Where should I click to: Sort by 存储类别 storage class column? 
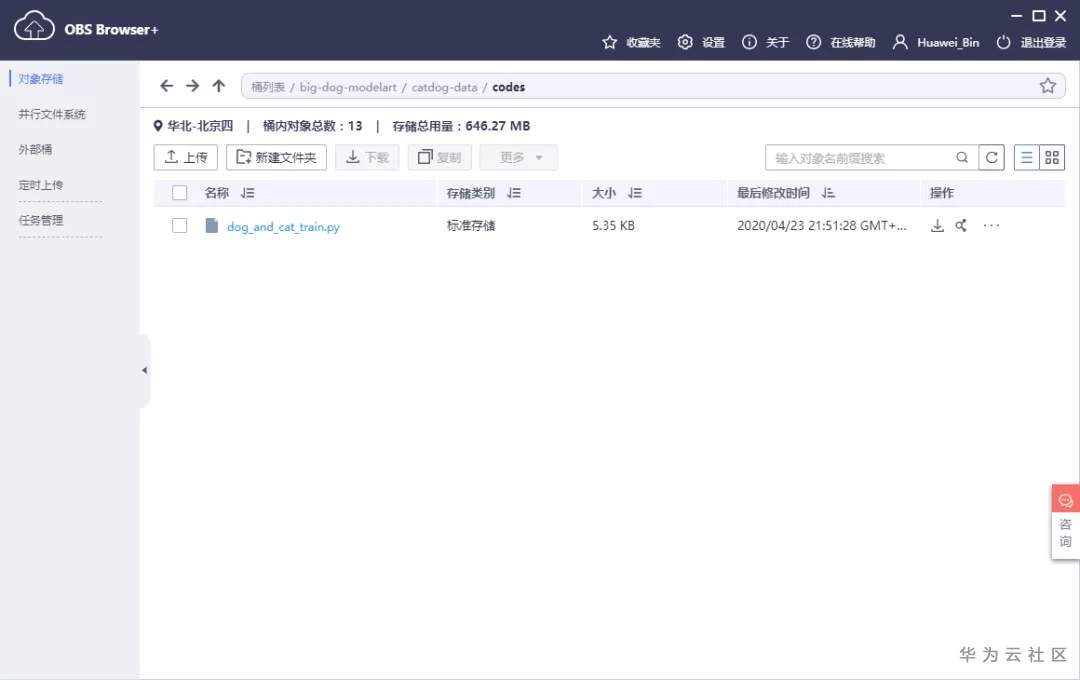(514, 193)
